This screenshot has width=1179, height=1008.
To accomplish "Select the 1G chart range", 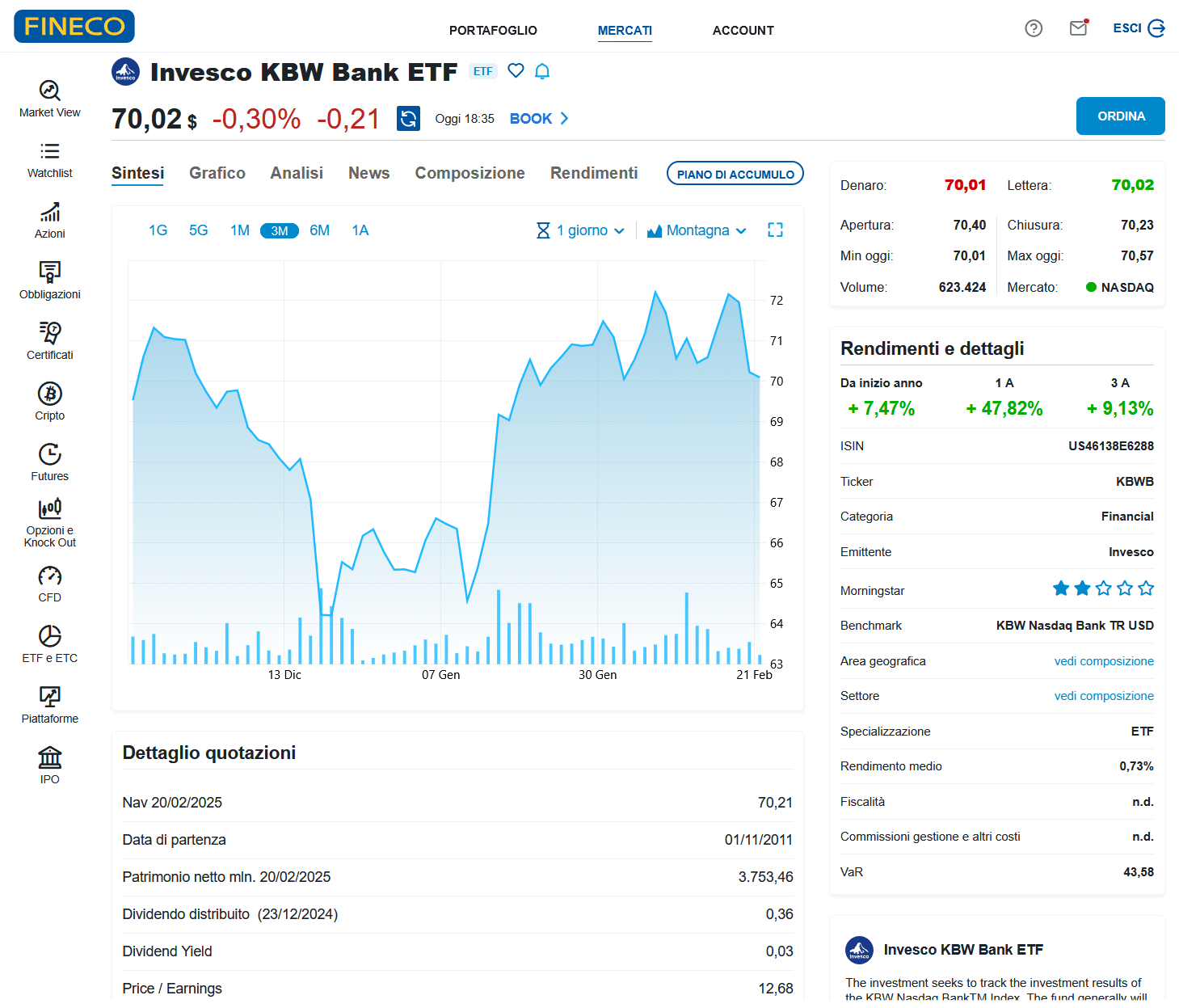I will click(158, 230).
